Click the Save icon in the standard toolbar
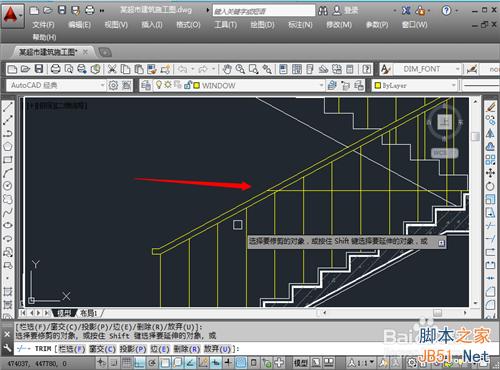This screenshot has height=370, width=500. coord(39,69)
